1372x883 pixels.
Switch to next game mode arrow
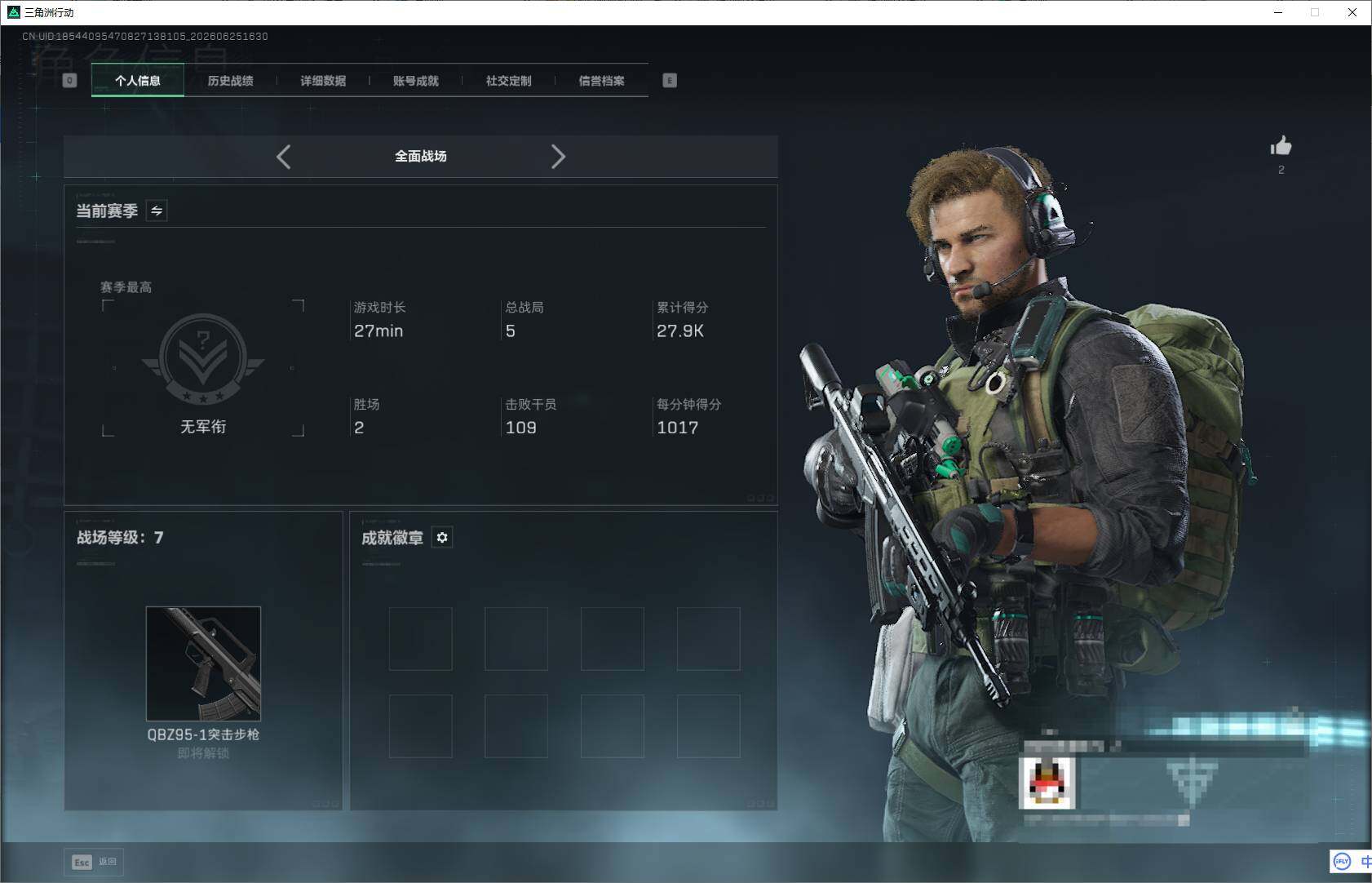pyautogui.click(x=558, y=157)
